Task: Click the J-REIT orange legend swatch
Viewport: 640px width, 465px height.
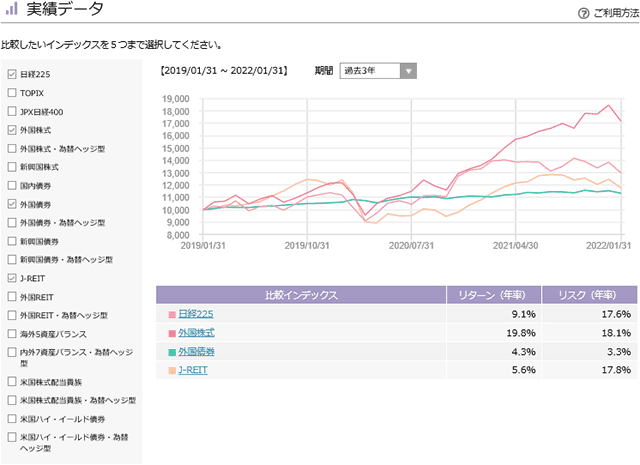Action: (172, 371)
